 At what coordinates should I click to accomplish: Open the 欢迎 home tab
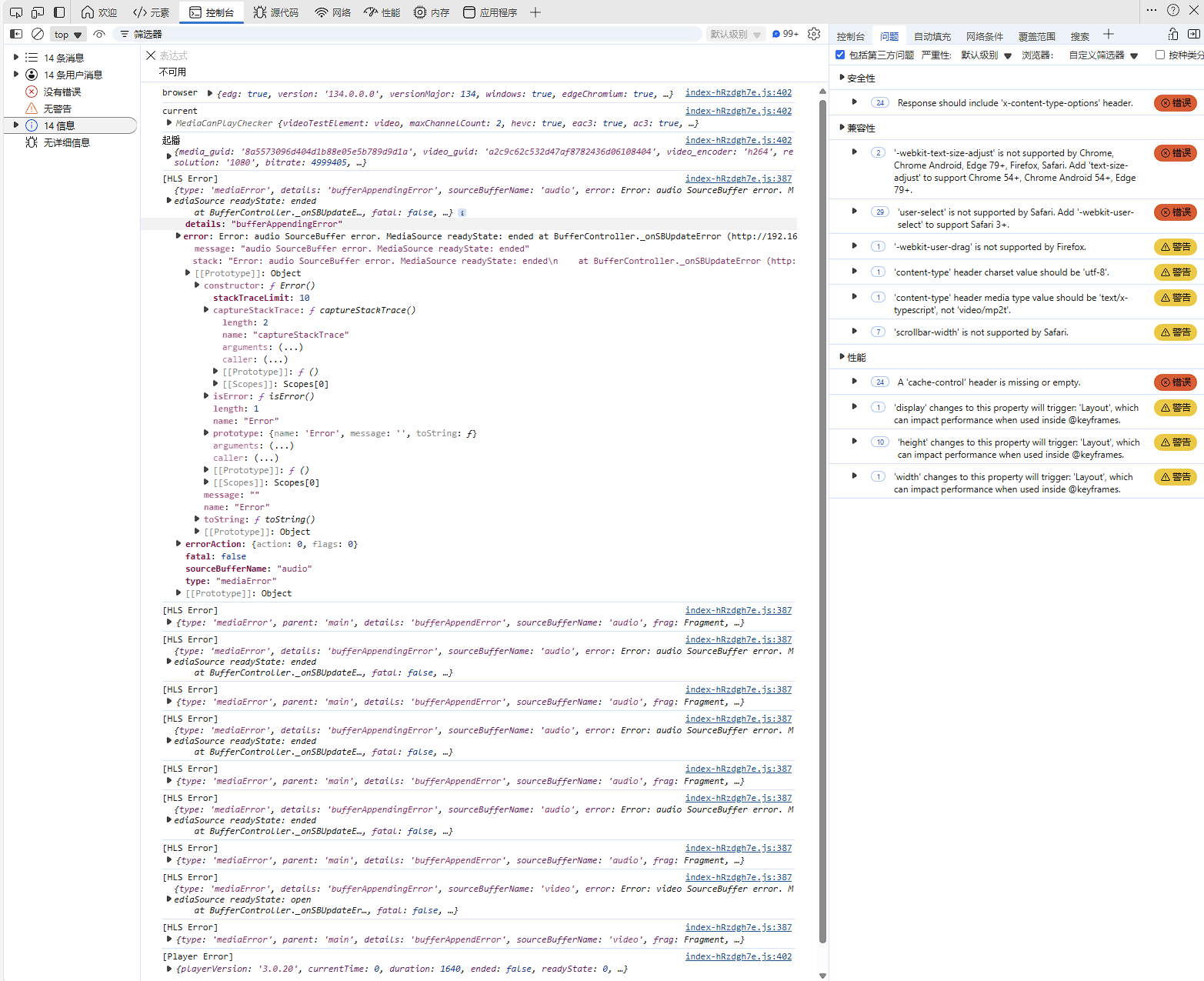(99, 12)
